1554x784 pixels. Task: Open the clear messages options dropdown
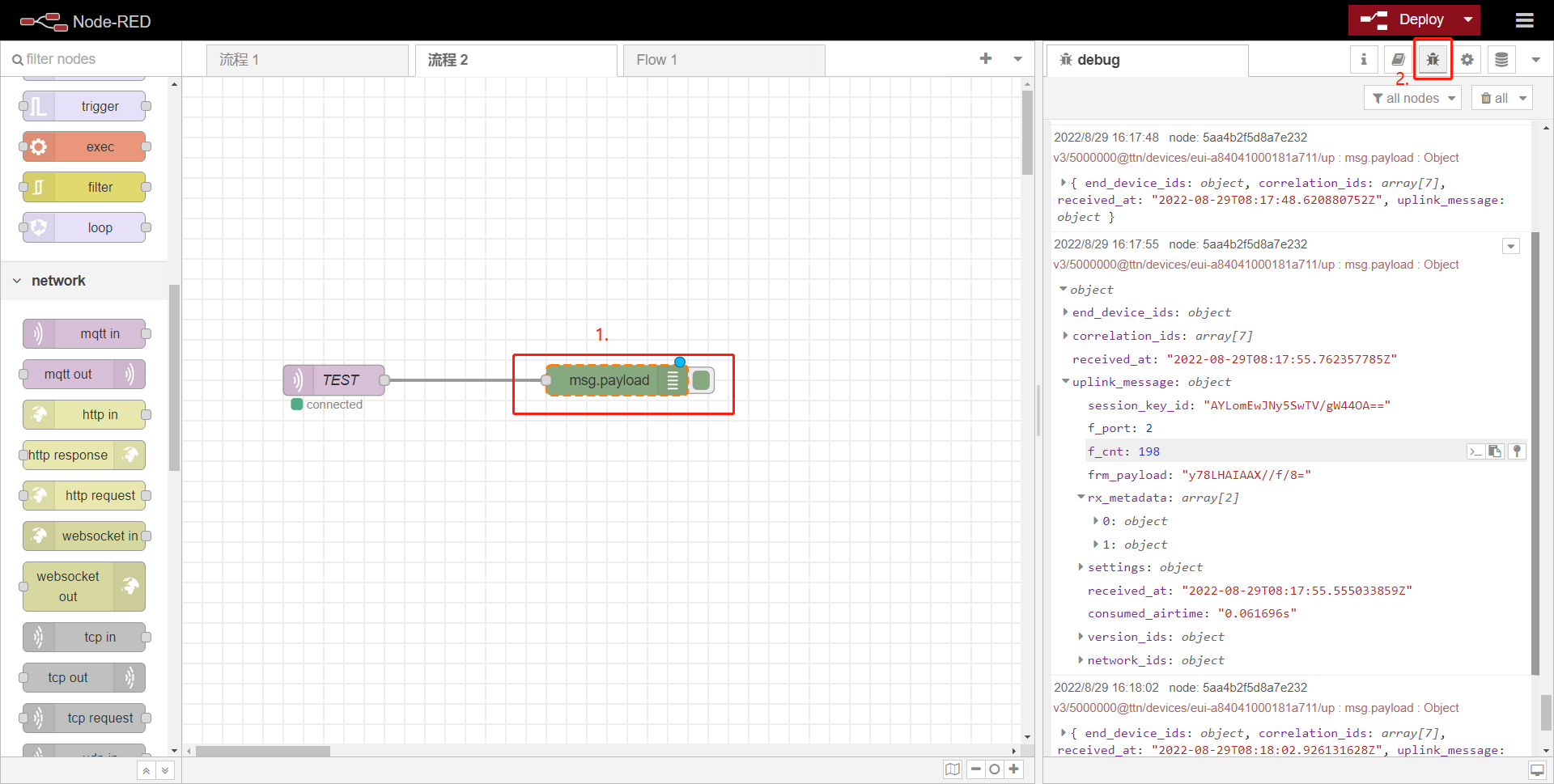tap(1522, 98)
